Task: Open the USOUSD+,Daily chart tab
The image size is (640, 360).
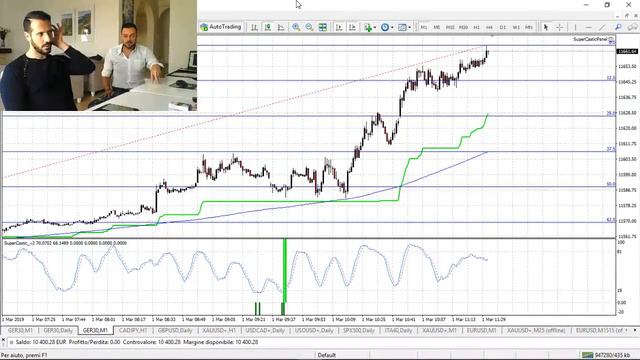Action: [314, 330]
